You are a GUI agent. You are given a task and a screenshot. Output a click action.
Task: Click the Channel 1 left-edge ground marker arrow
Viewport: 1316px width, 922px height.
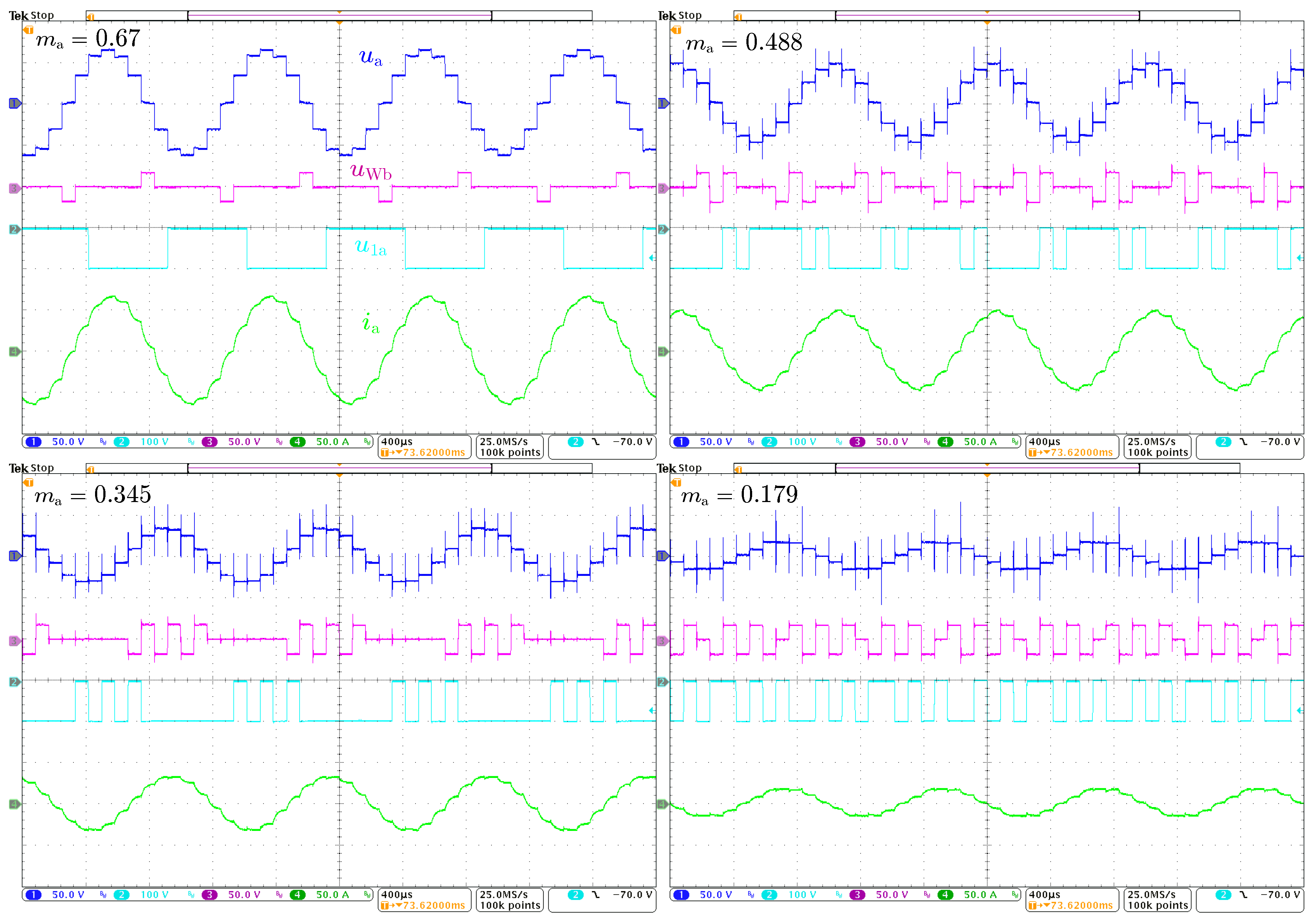click(15, 104)
